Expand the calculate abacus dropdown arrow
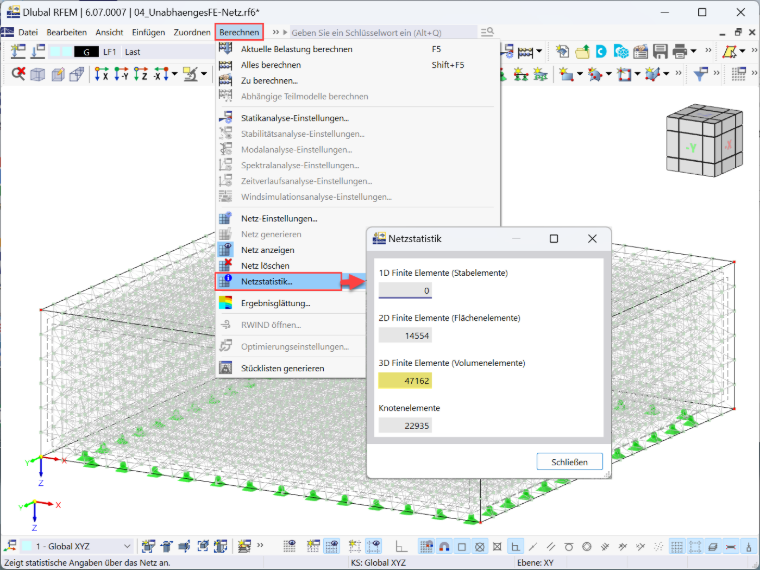Screen dimensions: 760x570 click(x=538, y=51)
